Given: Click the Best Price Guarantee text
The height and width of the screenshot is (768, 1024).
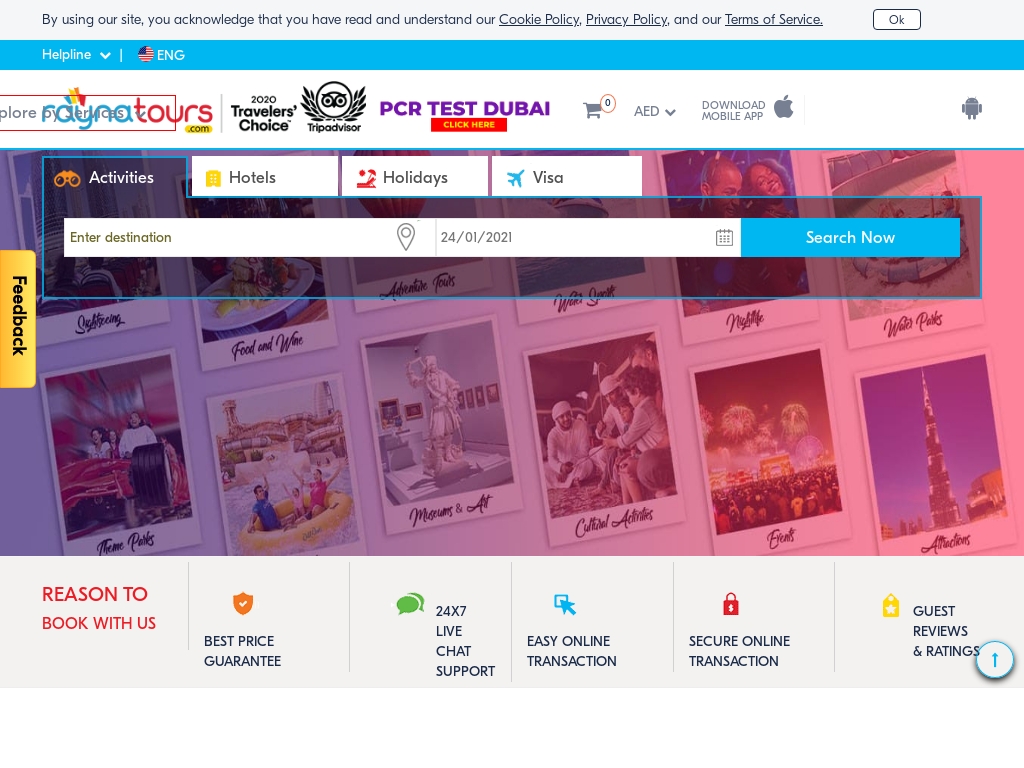Looking at the screenshot, I should (242, 651).
